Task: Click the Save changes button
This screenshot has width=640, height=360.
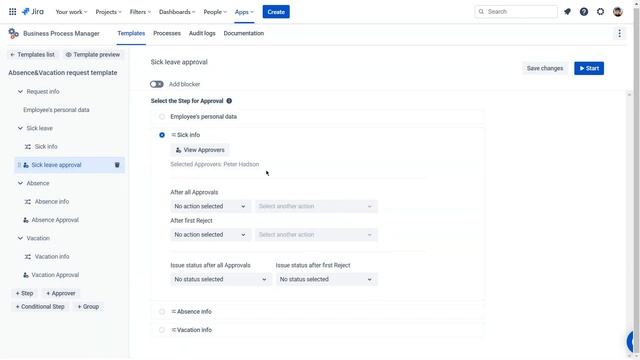Action: click(x=544, y=68)
